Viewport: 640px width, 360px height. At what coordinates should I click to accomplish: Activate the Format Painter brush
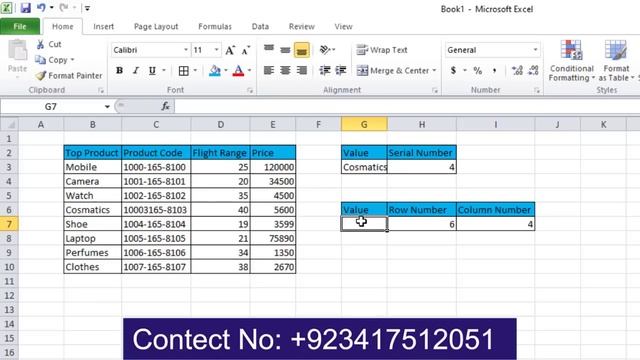(69, 76)
